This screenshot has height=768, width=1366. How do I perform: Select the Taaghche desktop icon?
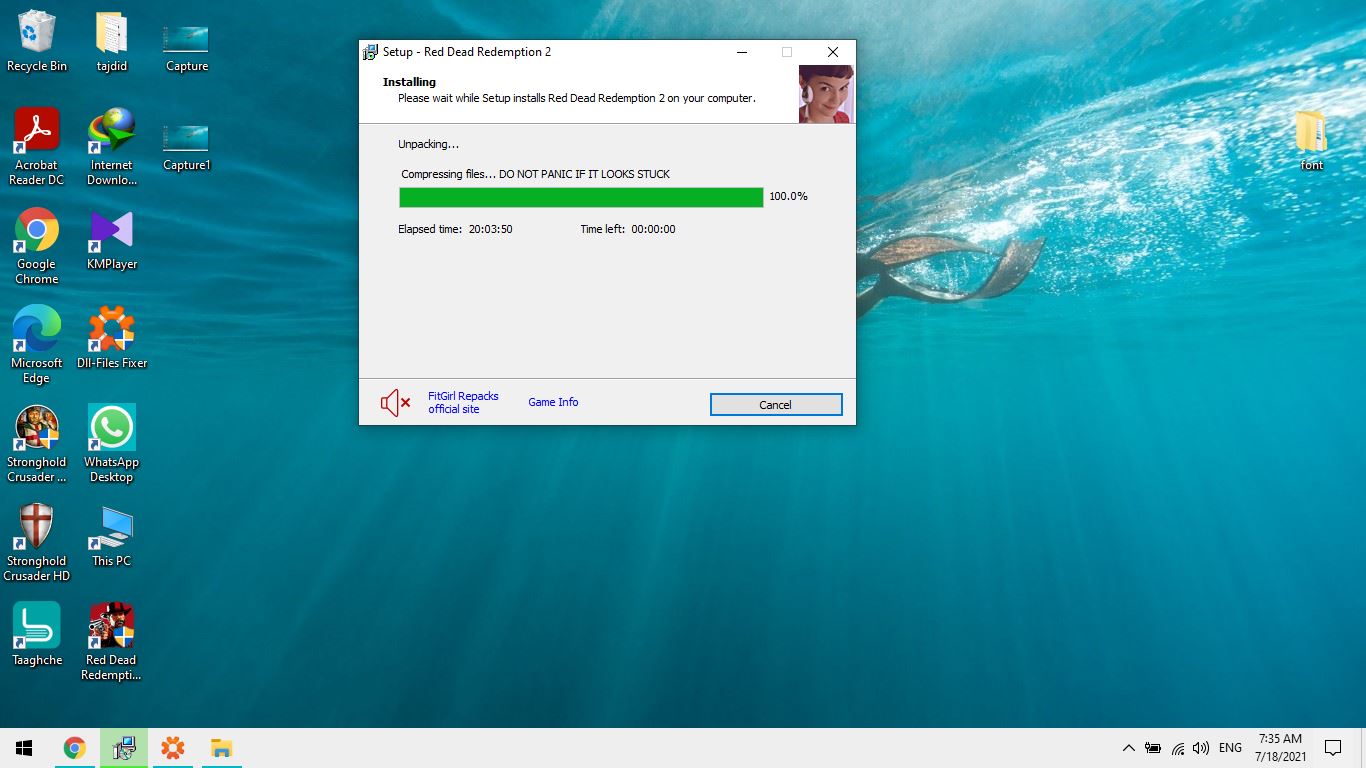pyautogui.click(x=37, y=635)
